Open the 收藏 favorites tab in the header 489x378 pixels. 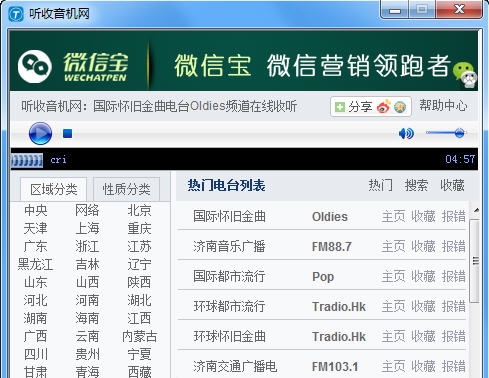[x=452, y=185]
